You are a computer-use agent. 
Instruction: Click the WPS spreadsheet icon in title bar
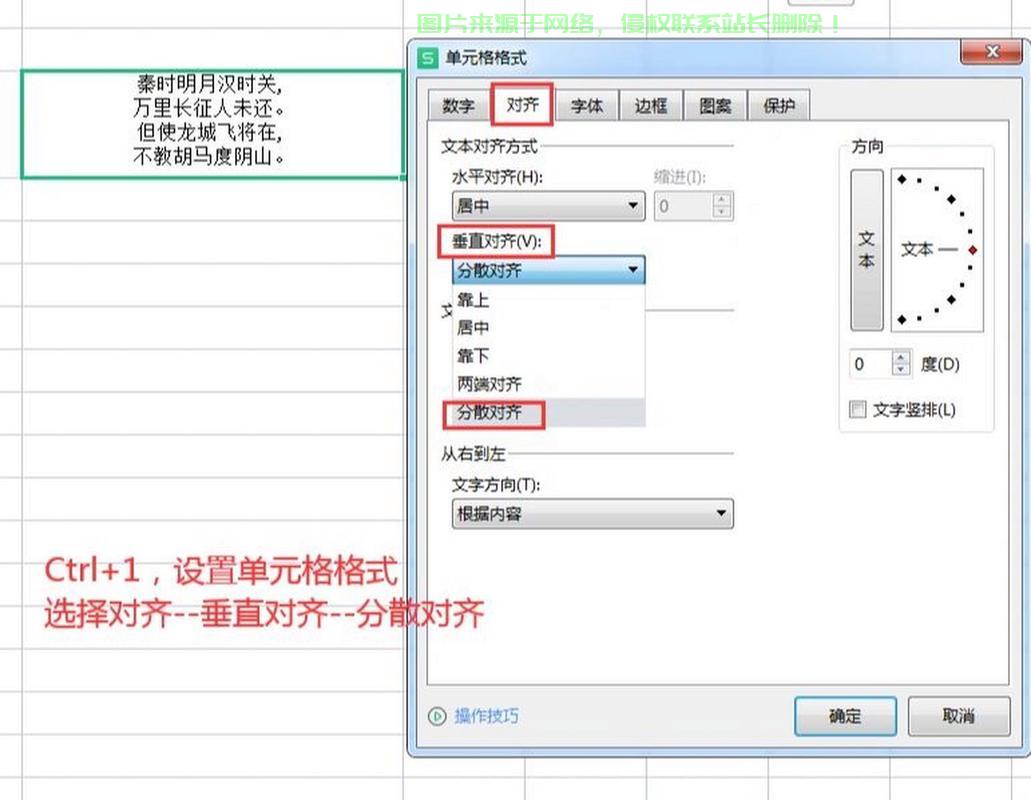click(427, 58)
